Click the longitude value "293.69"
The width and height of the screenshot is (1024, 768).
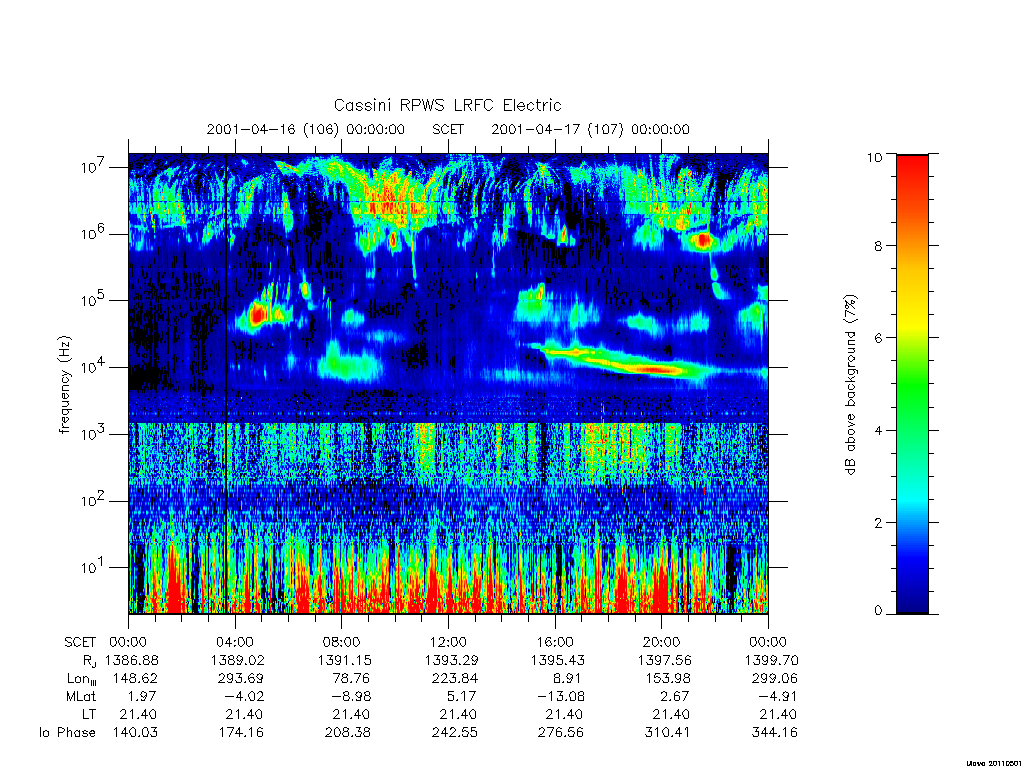pyautogui.click(x=242, y=679)
